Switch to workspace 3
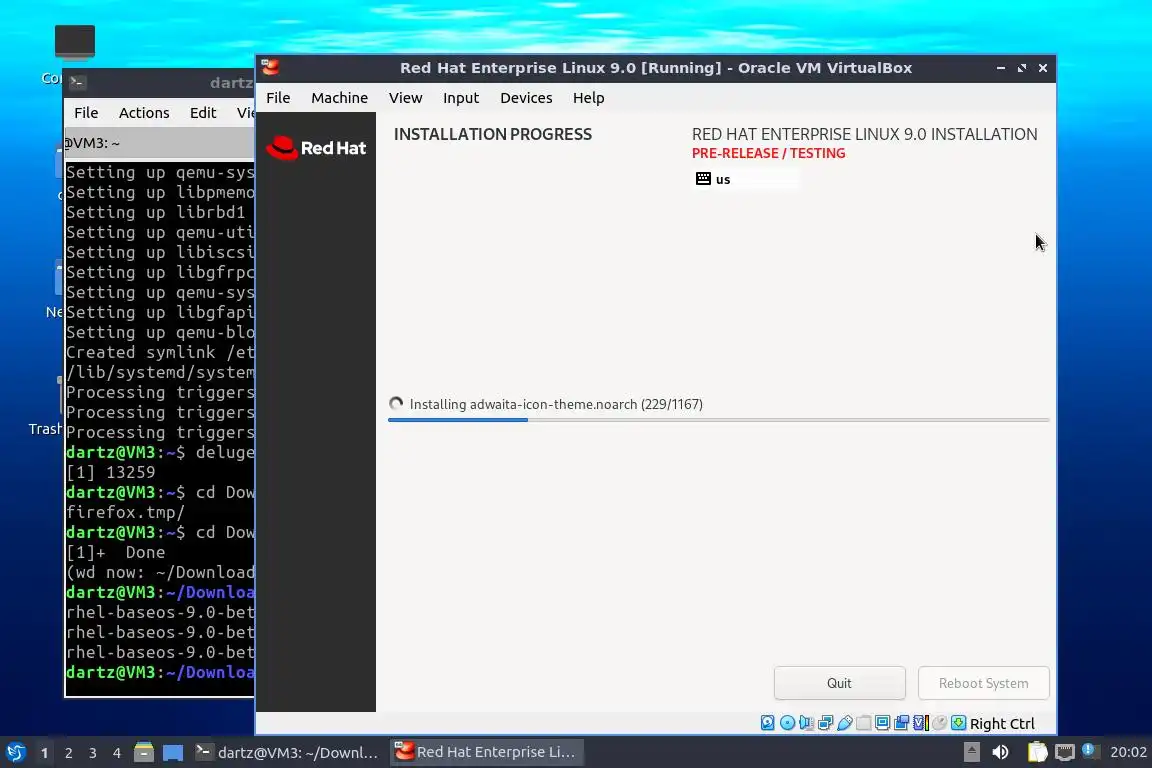The height and width of the screenshot is (768, 1152). (x=93, y=753)
